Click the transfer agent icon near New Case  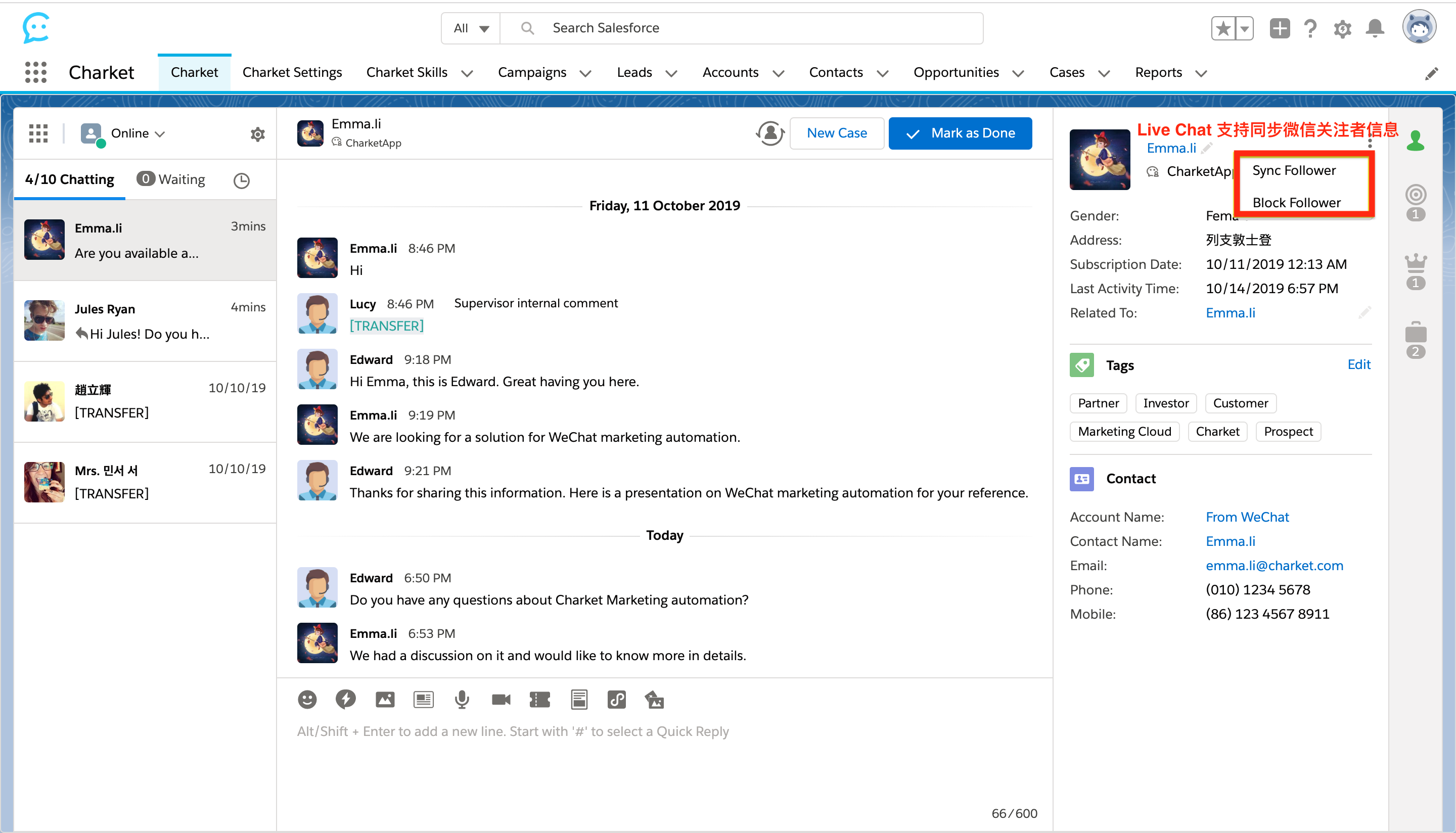[770, 133]
